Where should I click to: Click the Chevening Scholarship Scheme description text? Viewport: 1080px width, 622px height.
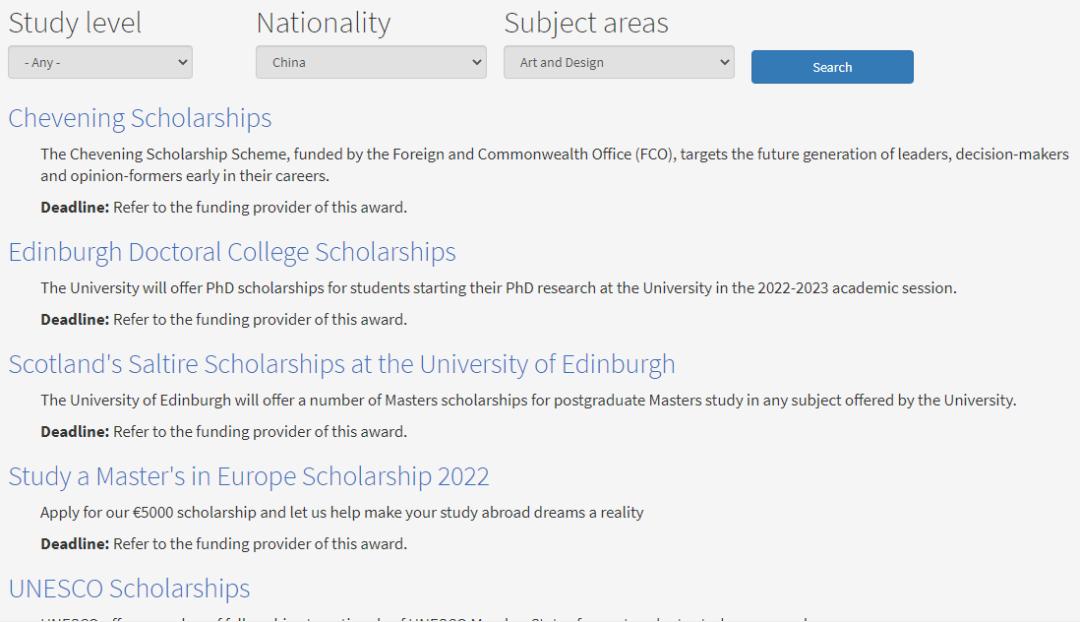554,165
